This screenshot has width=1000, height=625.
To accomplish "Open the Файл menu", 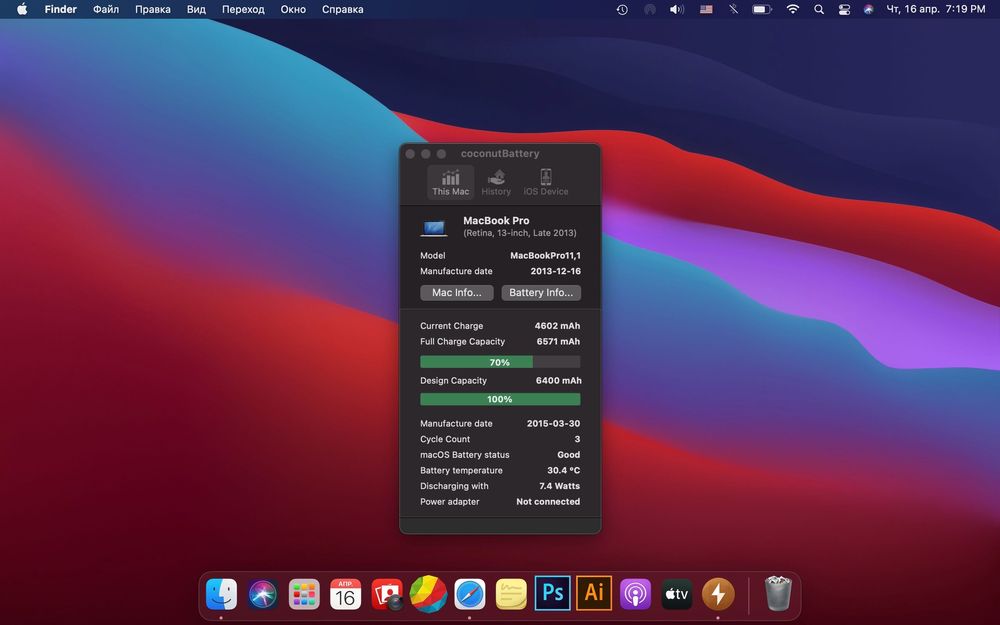I will coord(106,9).
